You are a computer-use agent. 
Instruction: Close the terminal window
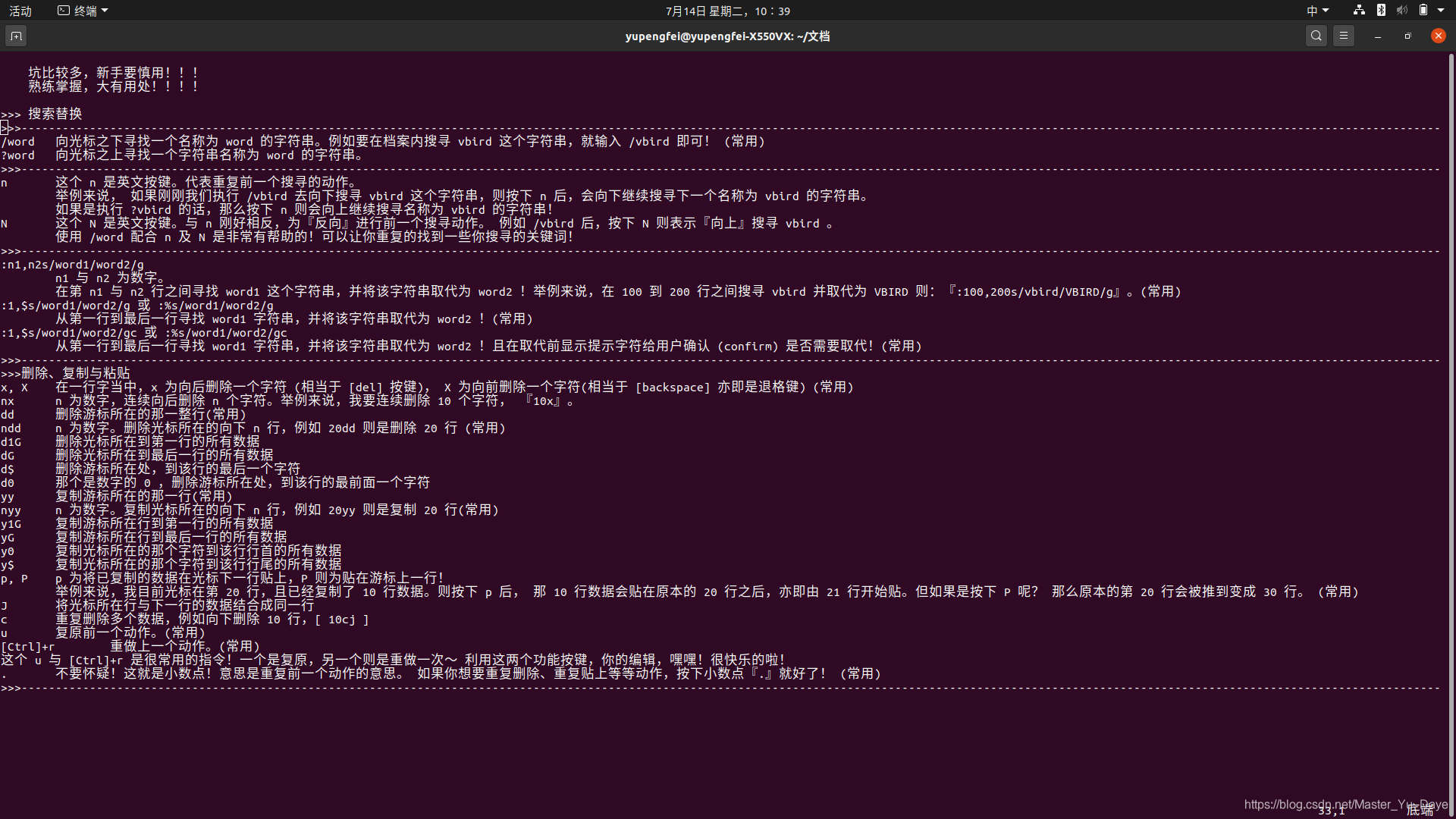(1438, 36)
